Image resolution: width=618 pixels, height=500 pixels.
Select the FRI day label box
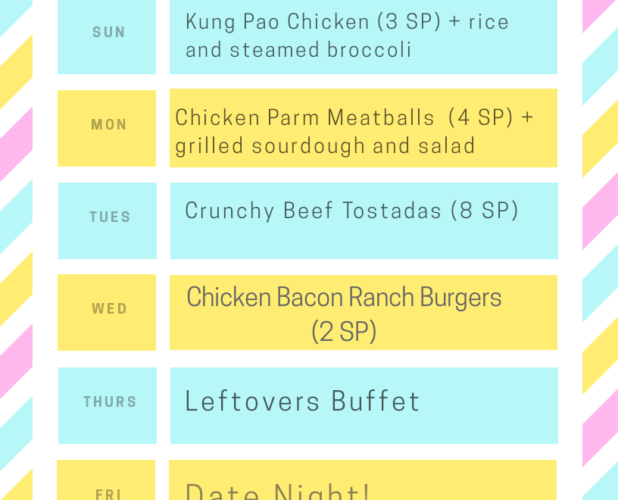click(106, 480)
